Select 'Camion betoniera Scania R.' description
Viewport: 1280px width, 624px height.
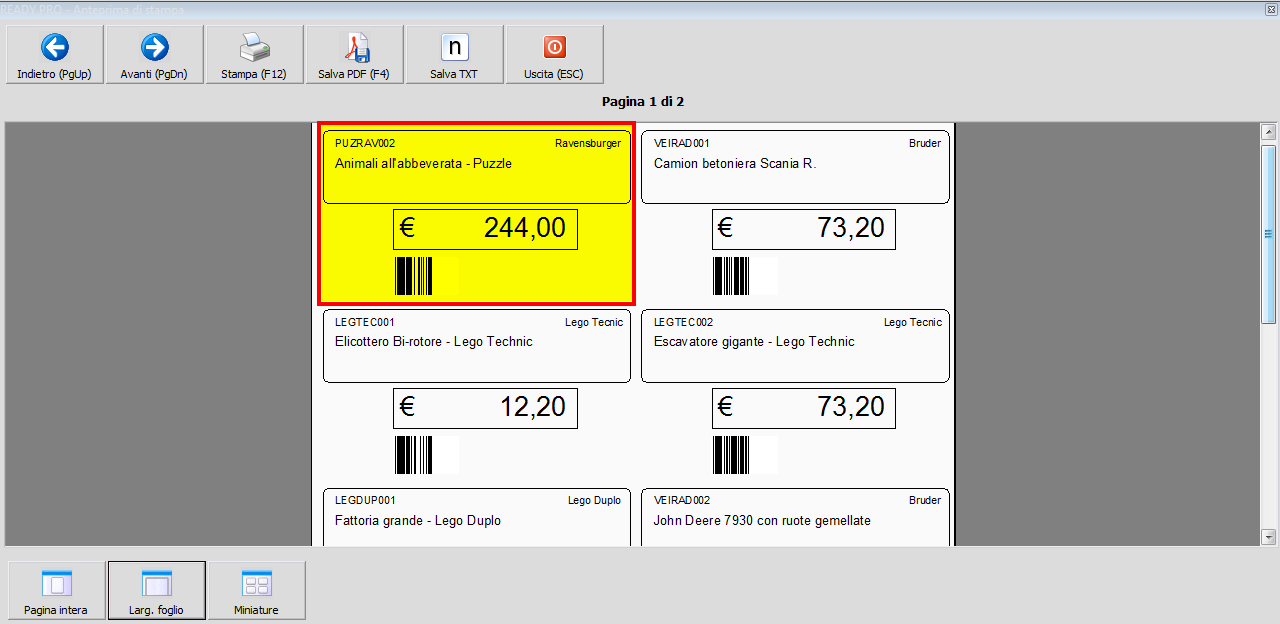pos(735,163)
